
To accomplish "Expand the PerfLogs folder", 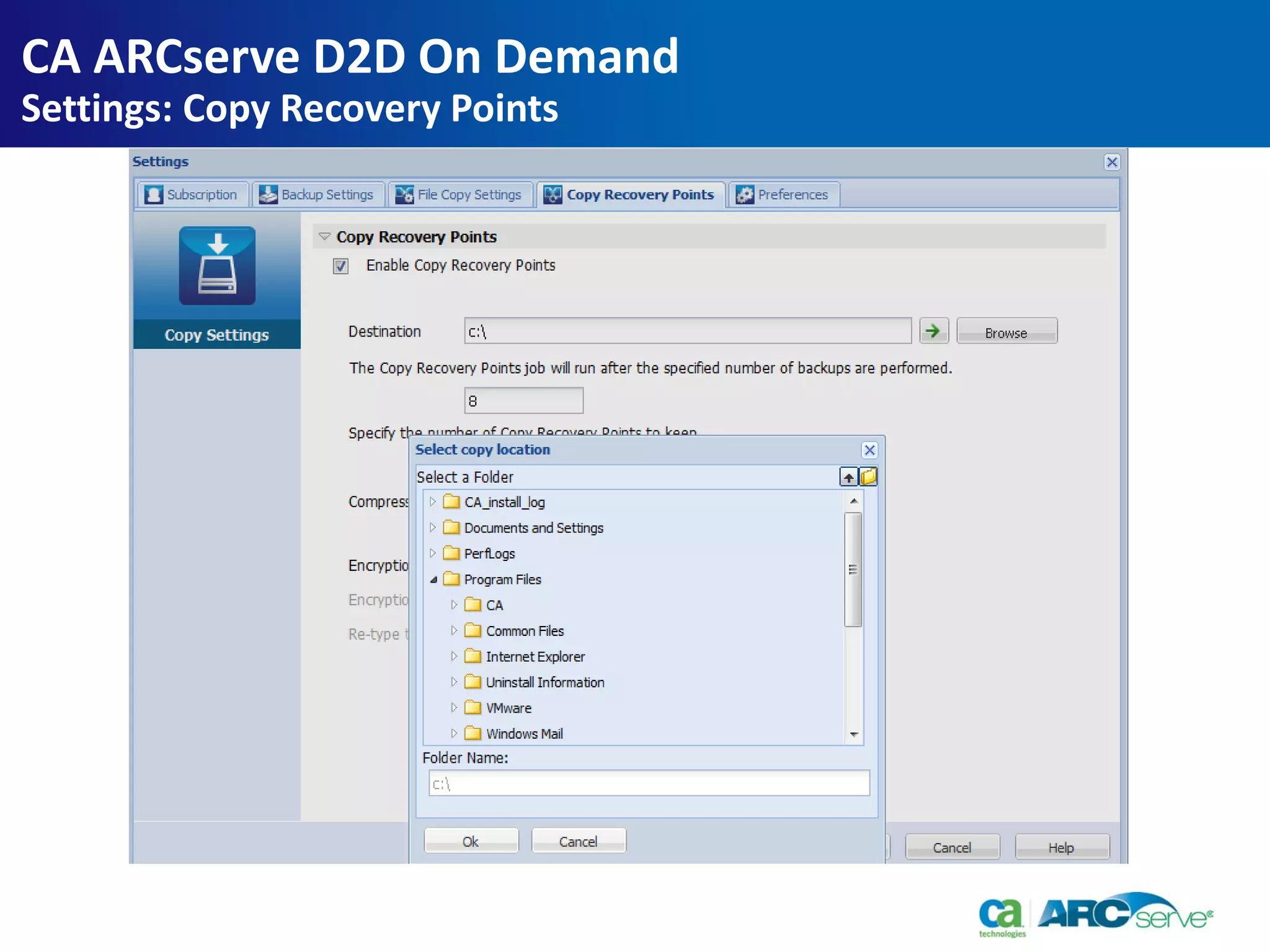I will point(433,553).
